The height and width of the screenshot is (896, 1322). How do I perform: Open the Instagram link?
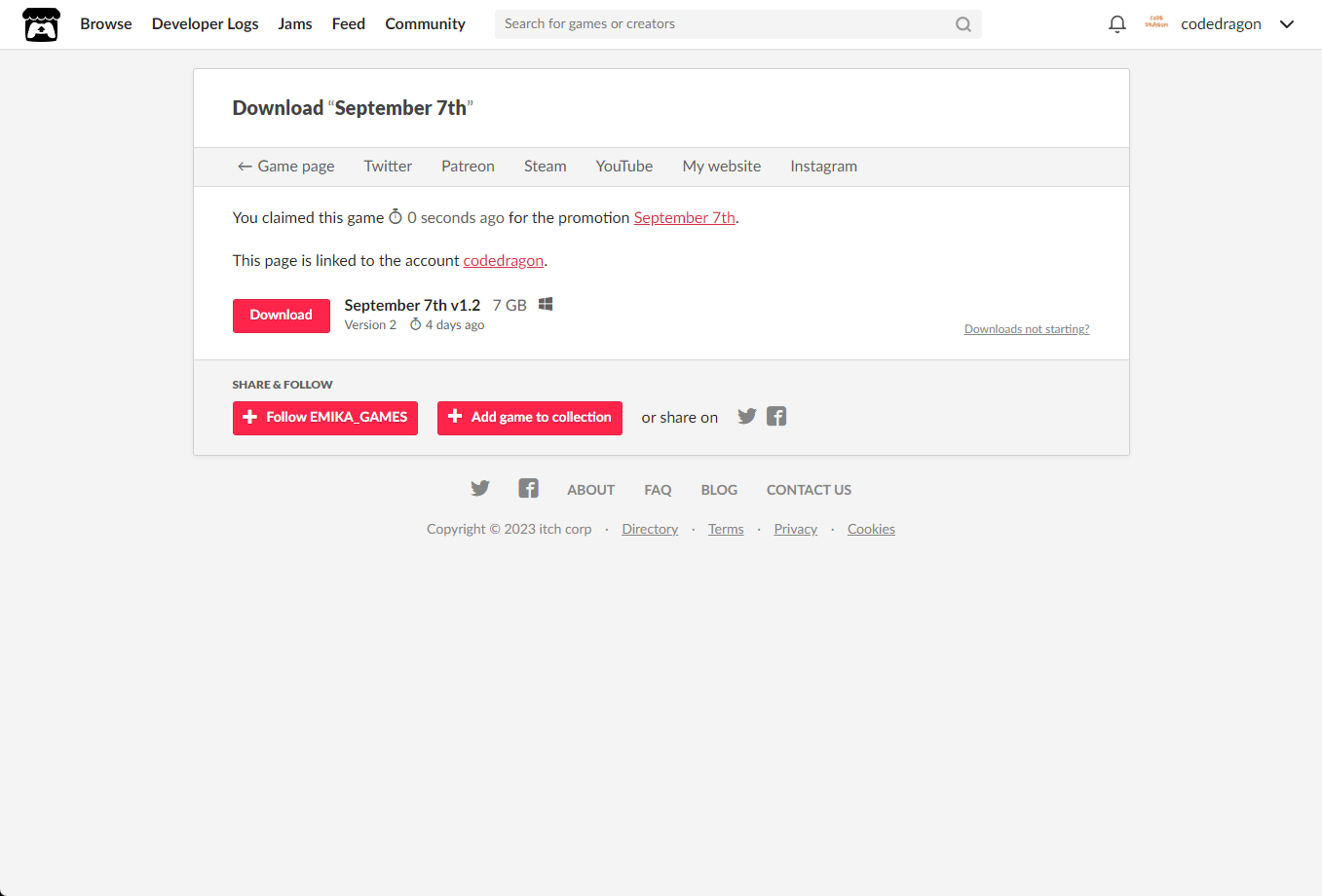(x=824, y=167)
